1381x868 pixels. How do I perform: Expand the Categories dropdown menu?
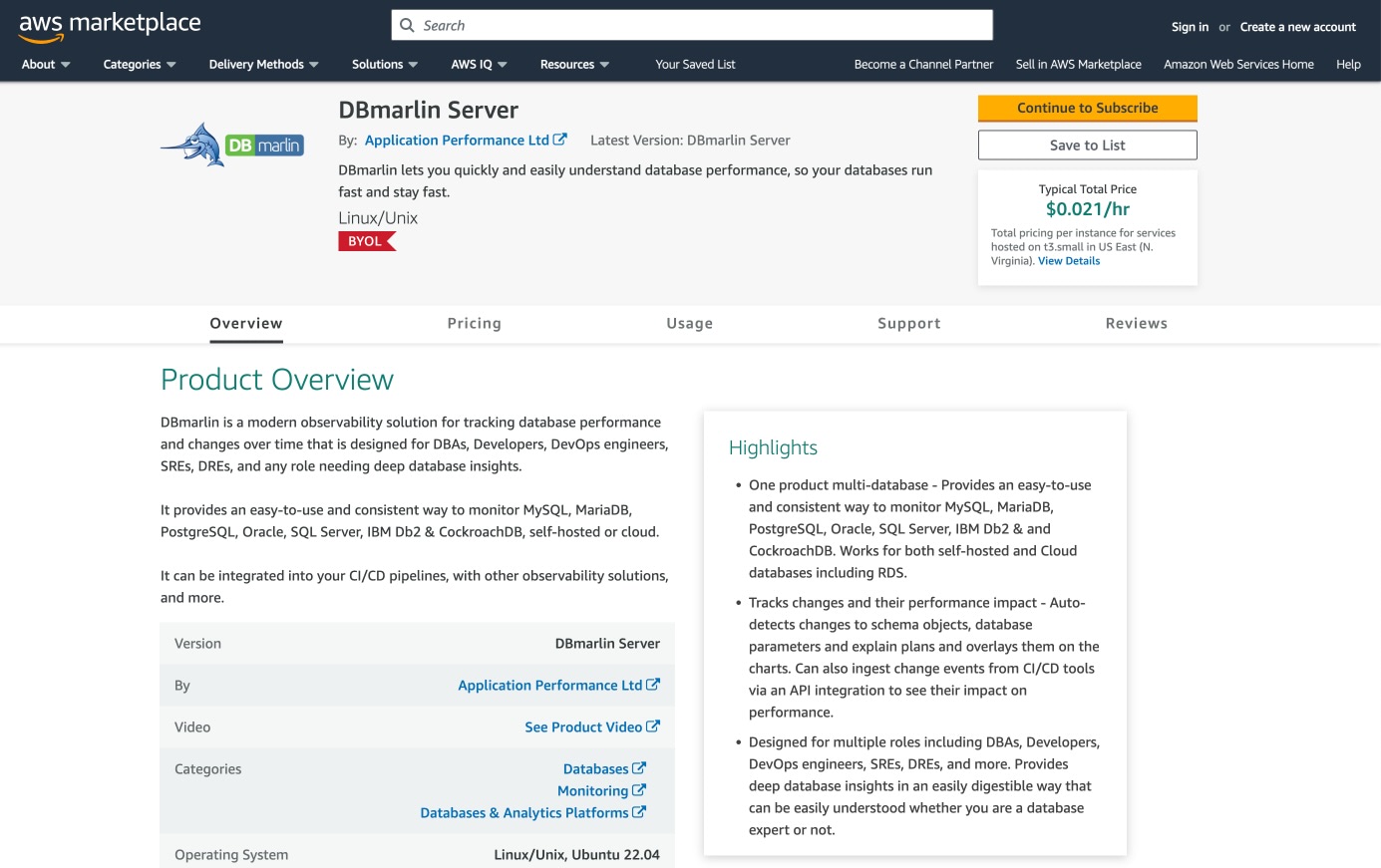[x=140, y=64]
